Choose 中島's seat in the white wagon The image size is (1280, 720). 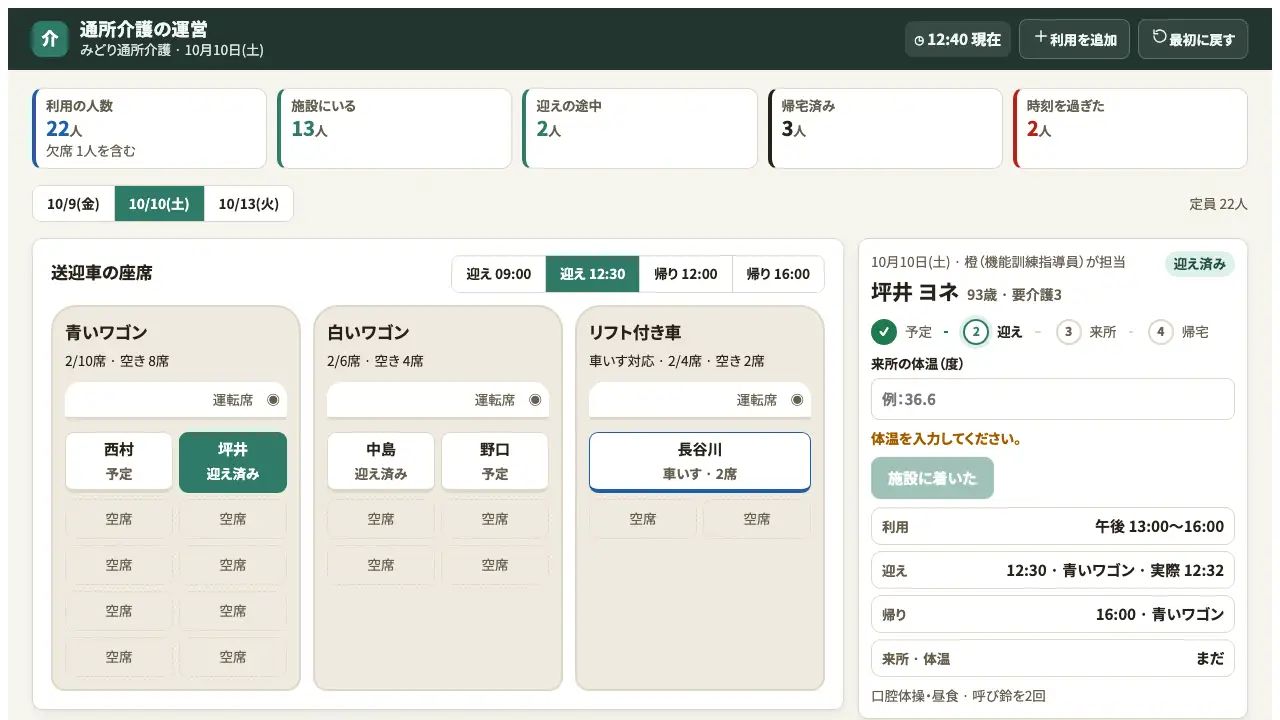(x=381, y=462)
